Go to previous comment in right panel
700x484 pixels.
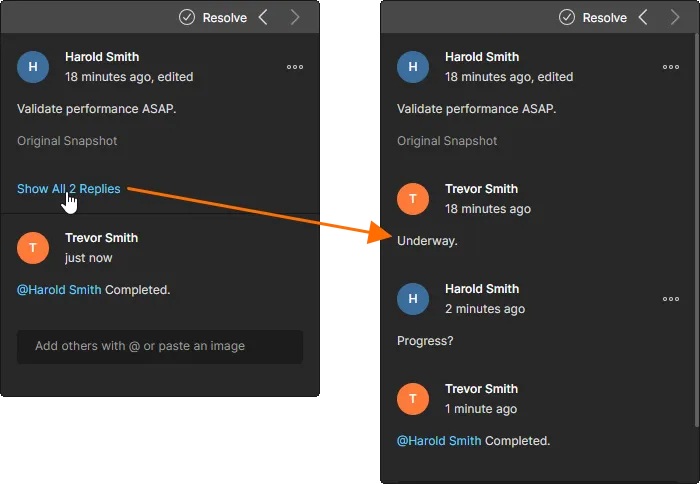(643, 17)
